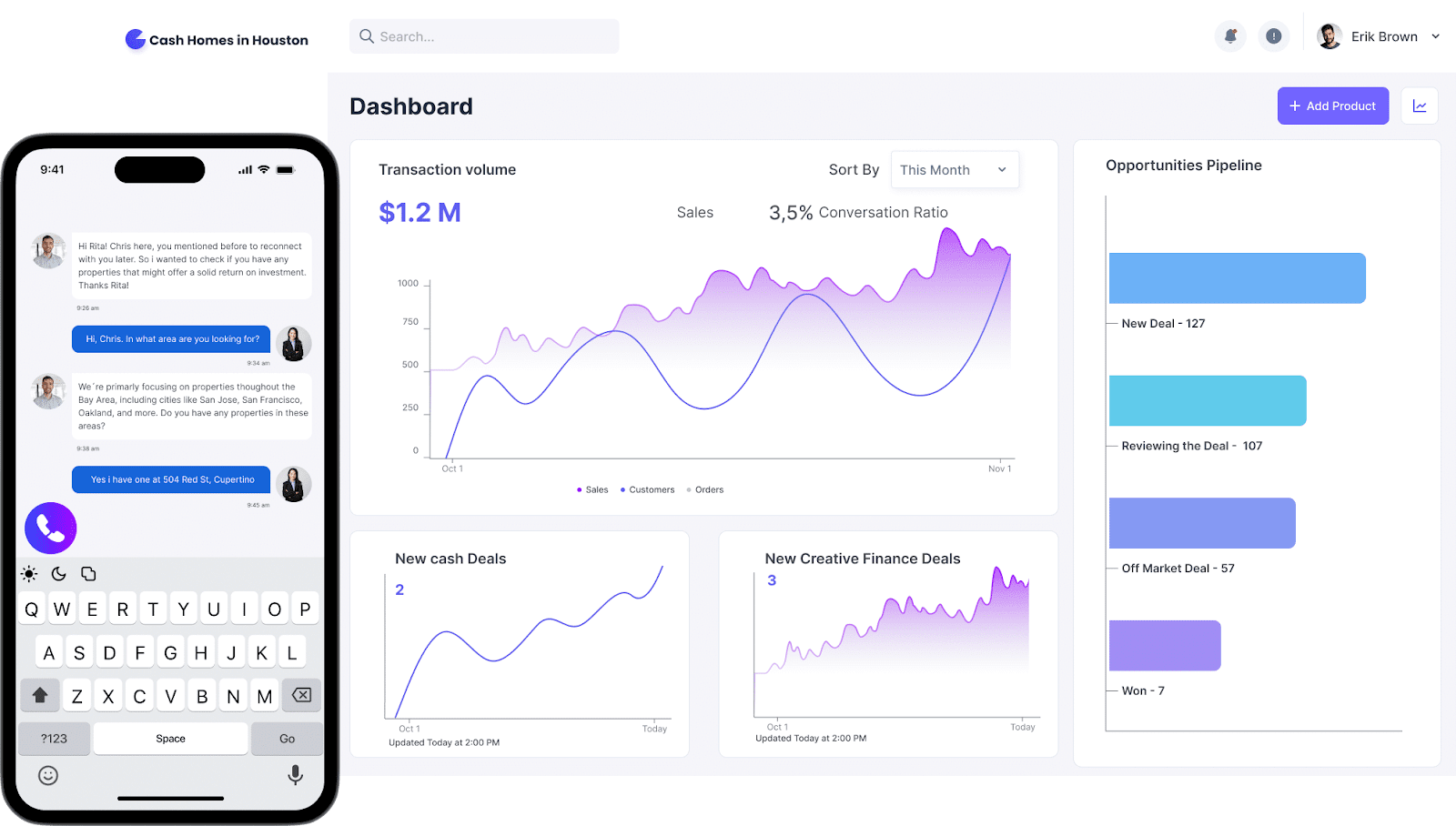Tap the dark mode moon icon

click(59, 574)
